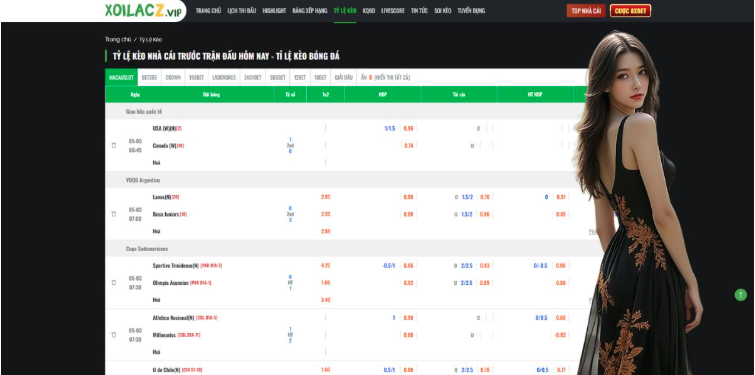The height and width of the screenshot is (375, 755).
Task: Click the Boca Juniors team name
Action: [166, 214]
